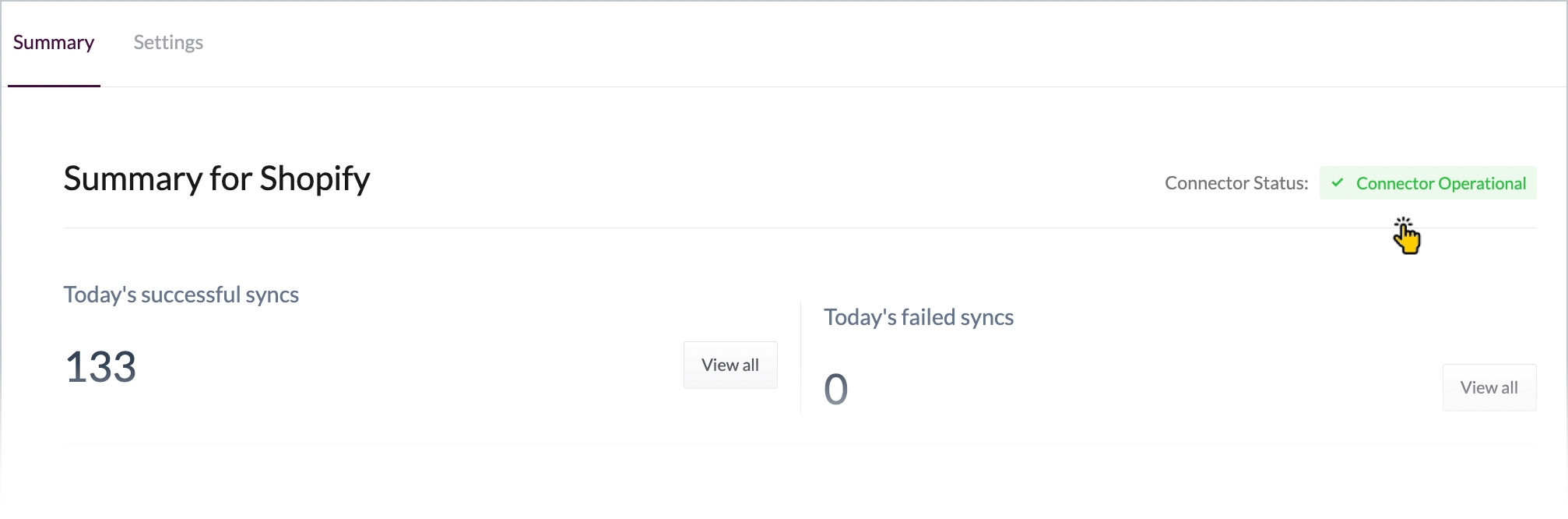Click the word successful in the syncs label
The image size is (1568, 519).
tap(191, 295)
